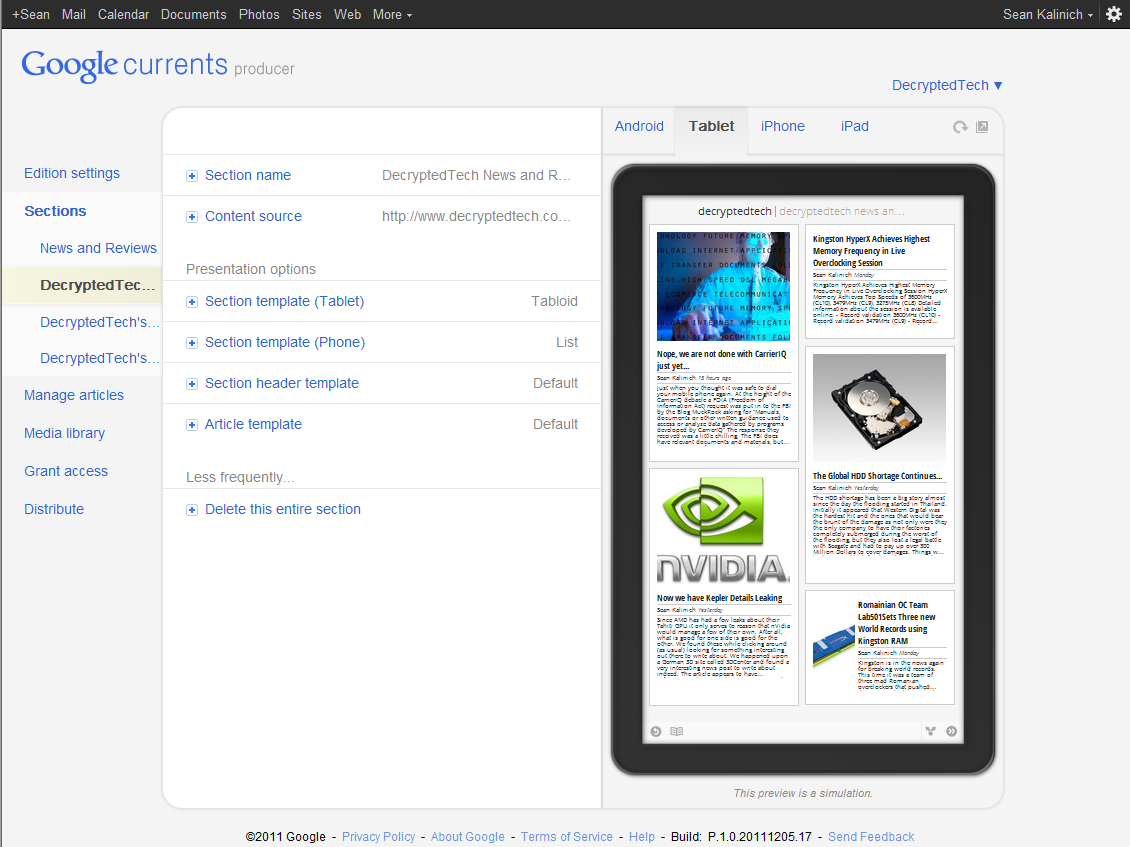Expand Section header template option
This screenshot has height=847, width=1130.
(192, 384)
